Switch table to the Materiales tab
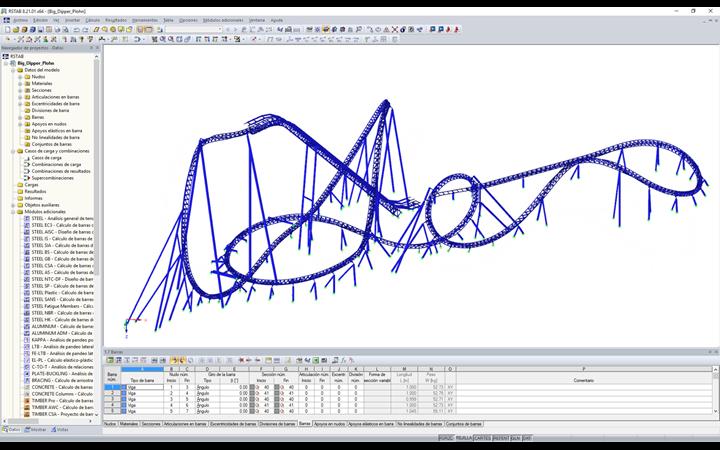The height and width of the screenshot is (450, 720). (x=129, y=424)
